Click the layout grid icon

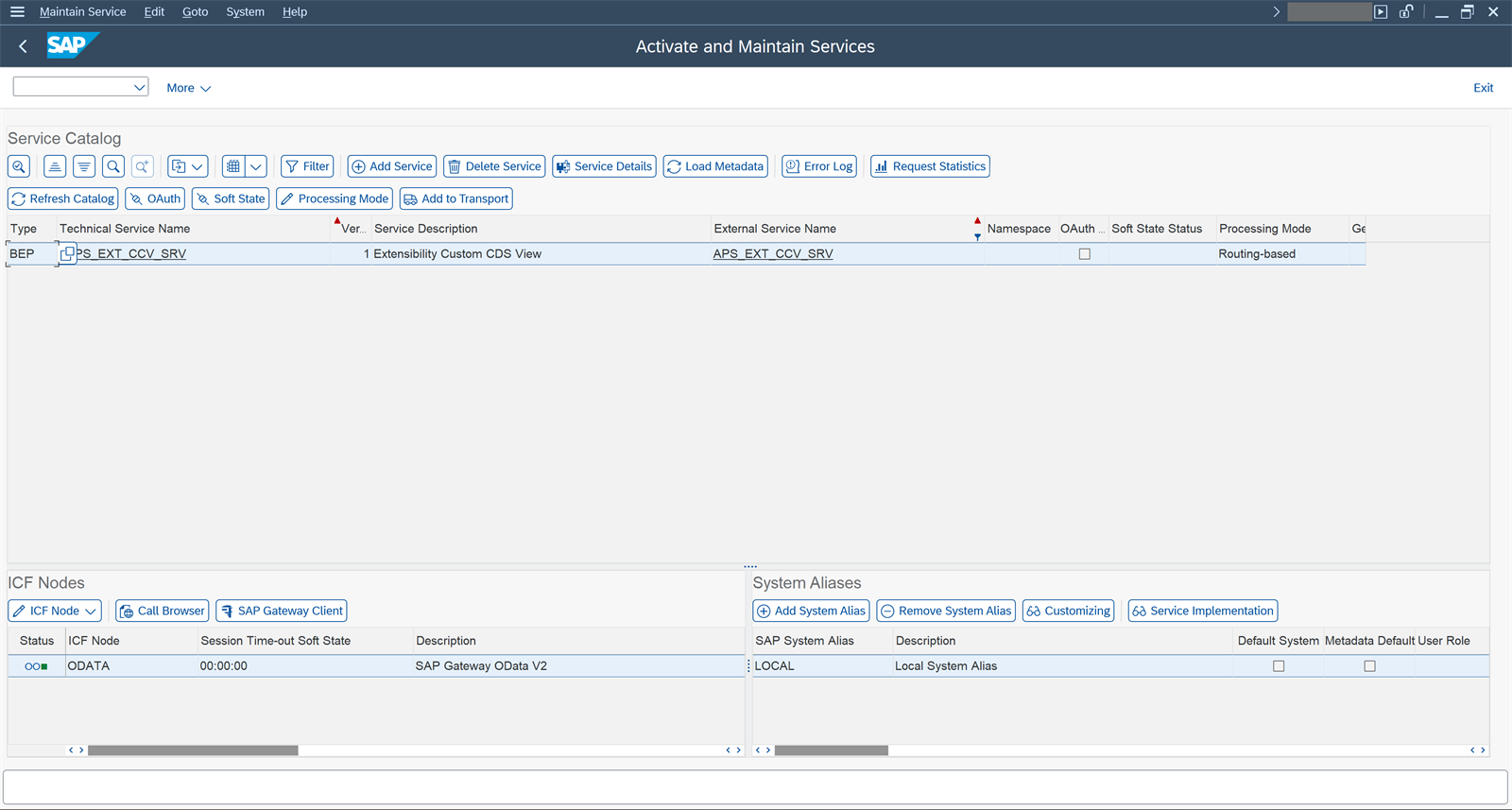click(232, 166)
